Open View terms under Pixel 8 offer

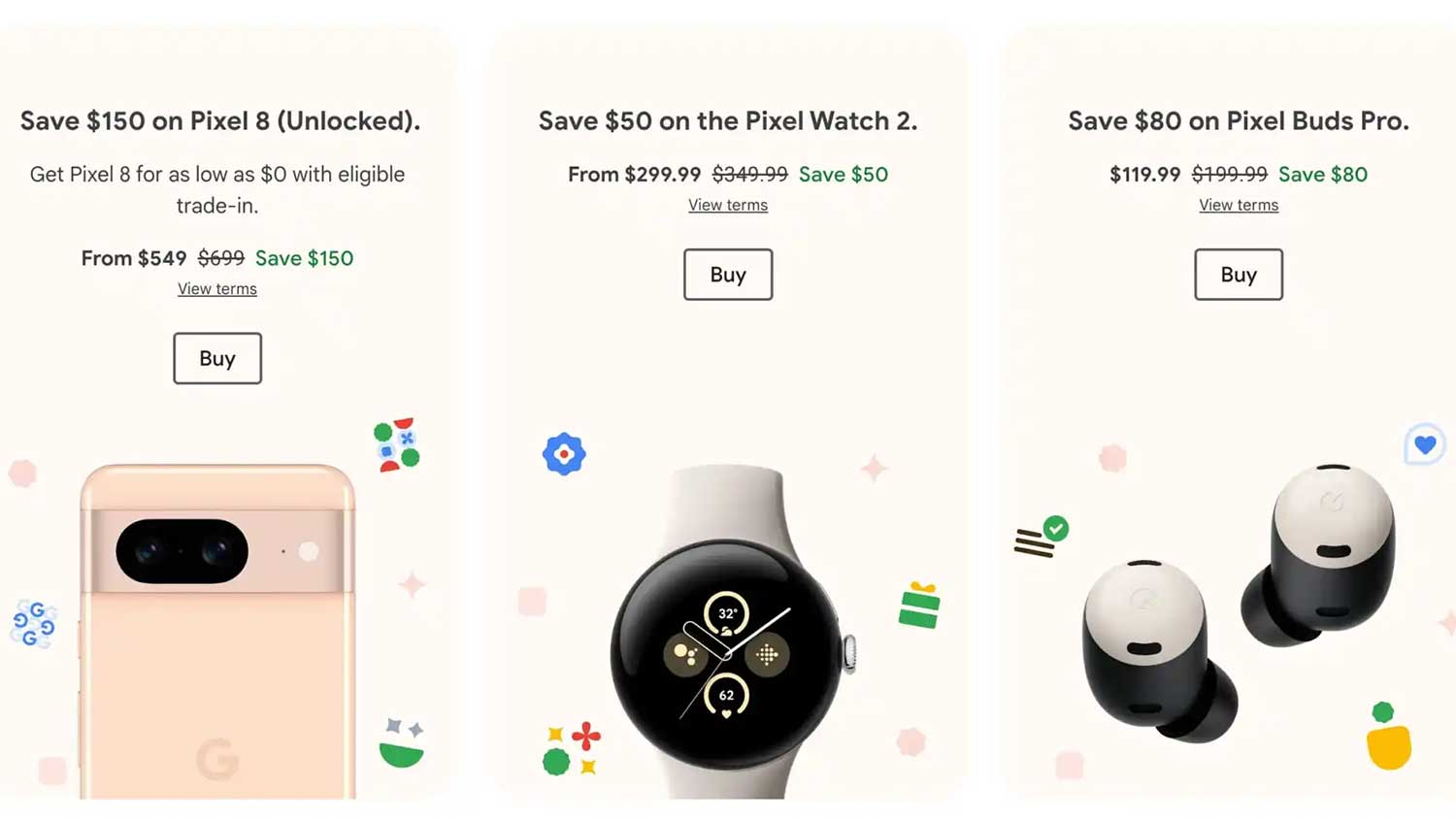pos(217,289)
